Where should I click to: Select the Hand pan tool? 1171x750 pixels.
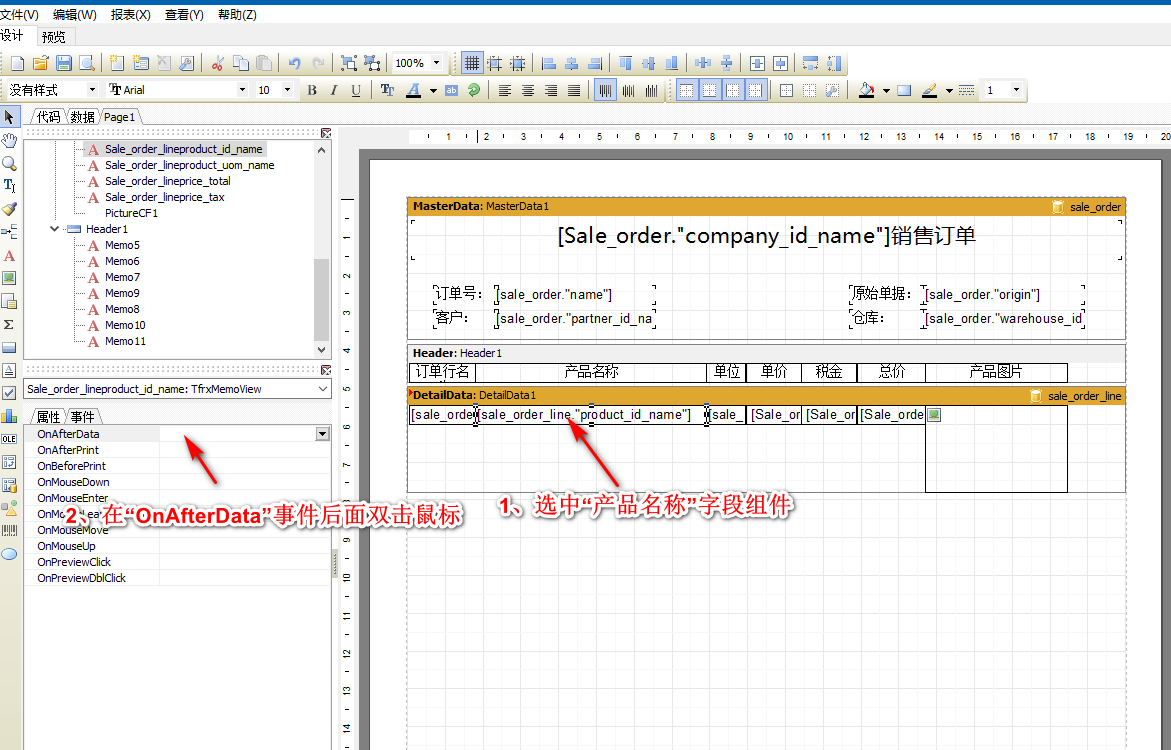point(9,139)
